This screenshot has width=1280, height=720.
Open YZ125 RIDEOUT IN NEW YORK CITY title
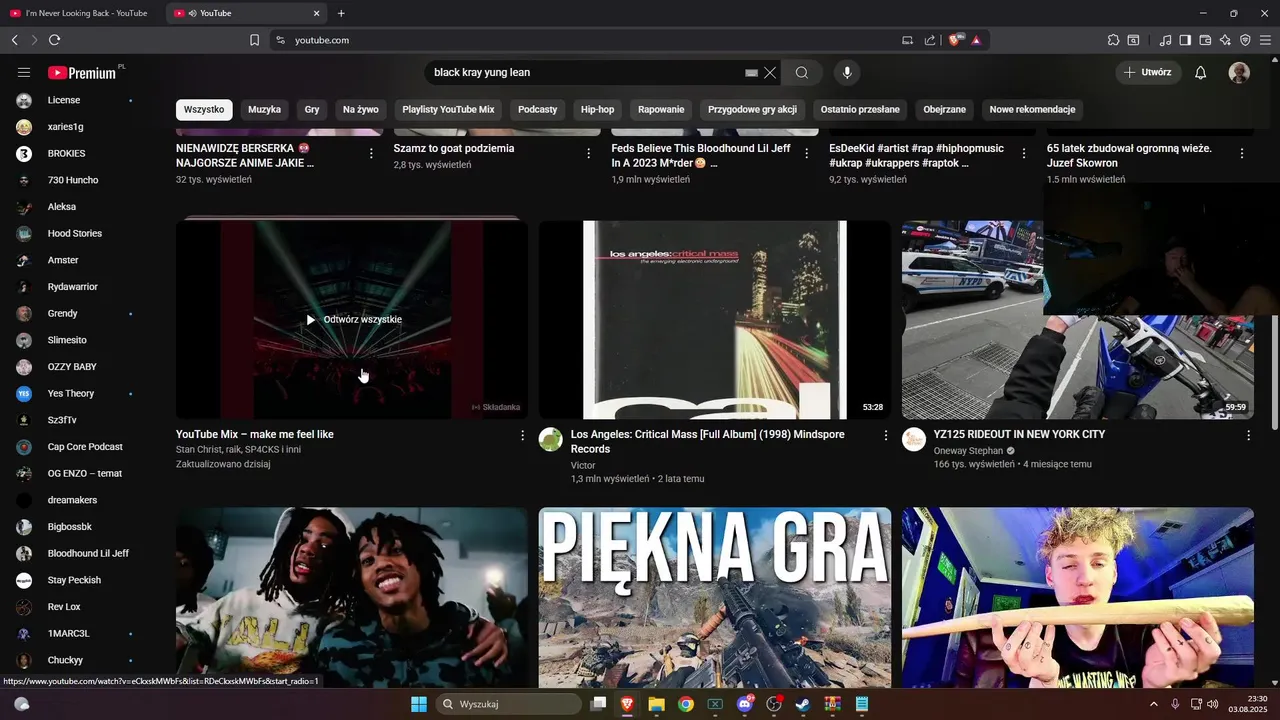click(1019, 435)
